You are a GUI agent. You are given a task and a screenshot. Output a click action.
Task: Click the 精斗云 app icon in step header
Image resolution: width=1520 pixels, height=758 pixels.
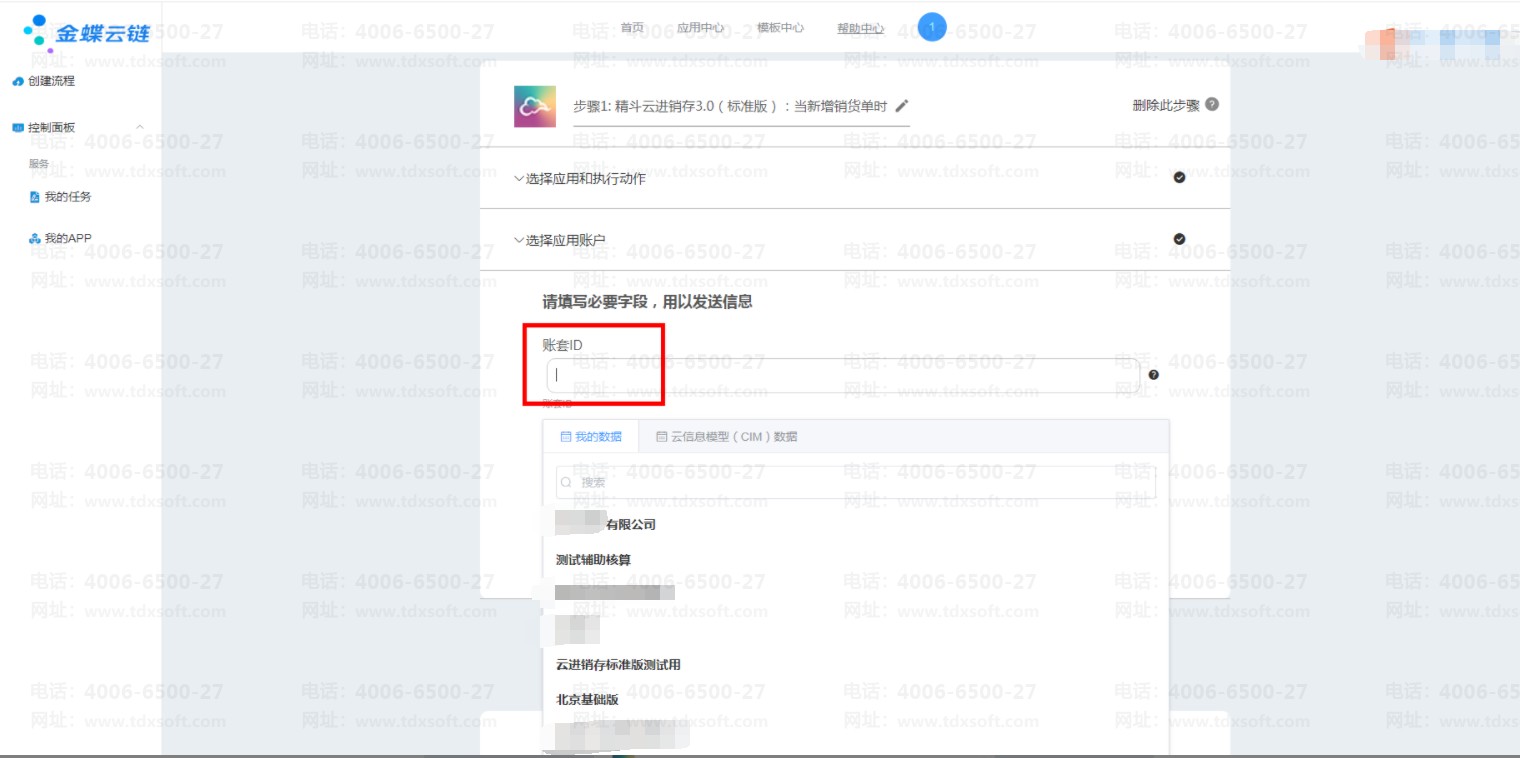pyautogui.click(x=535, y=107)
